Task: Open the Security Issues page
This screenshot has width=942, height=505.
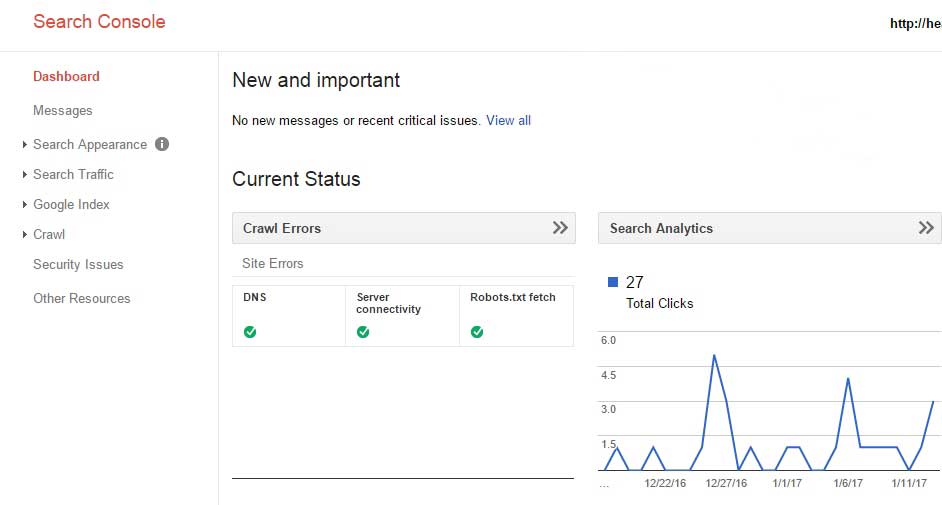Action: 78,264
